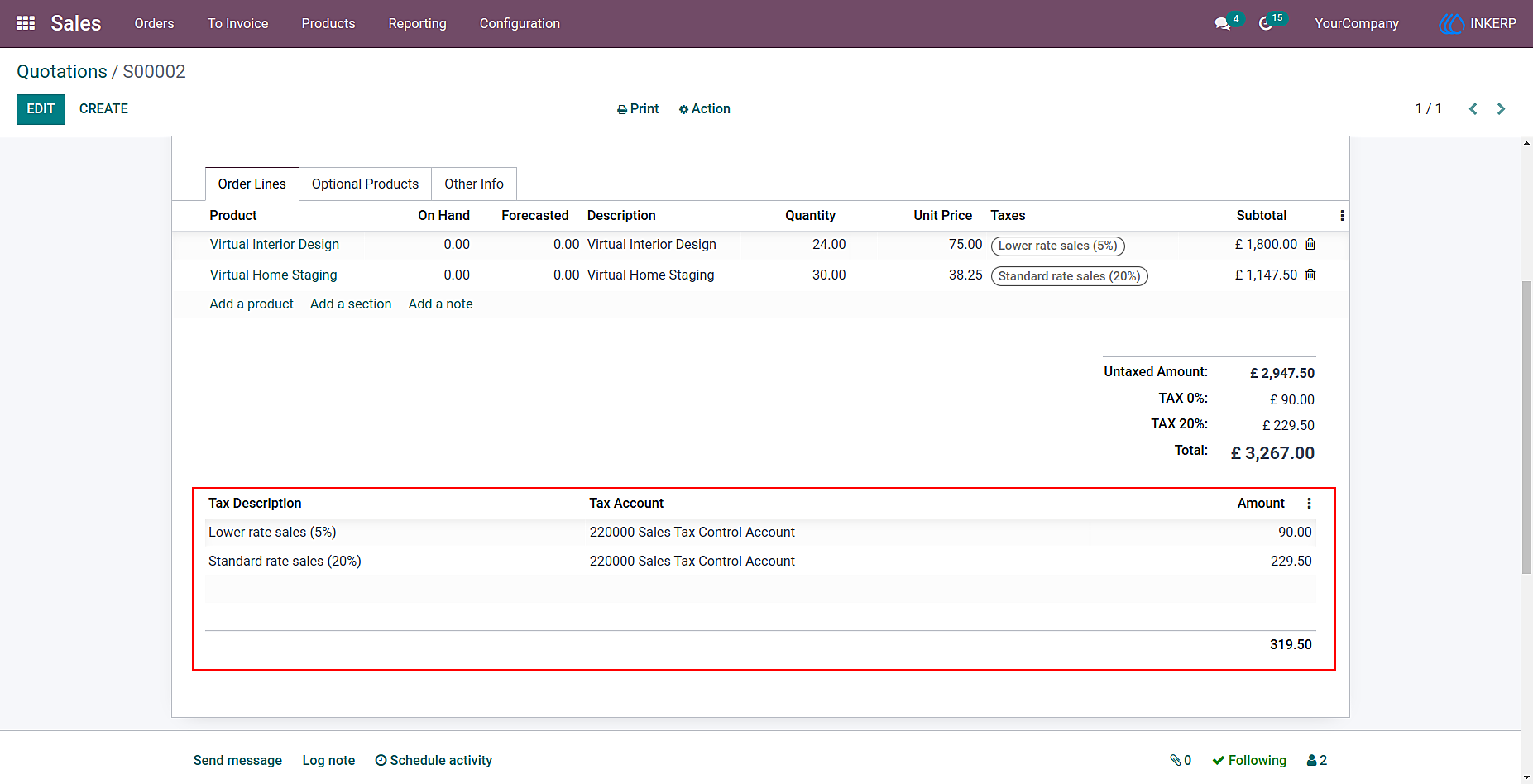Switch to the Order Lines tab
The height and width of the screenshot is (784, 1533).
coord(252,184)
